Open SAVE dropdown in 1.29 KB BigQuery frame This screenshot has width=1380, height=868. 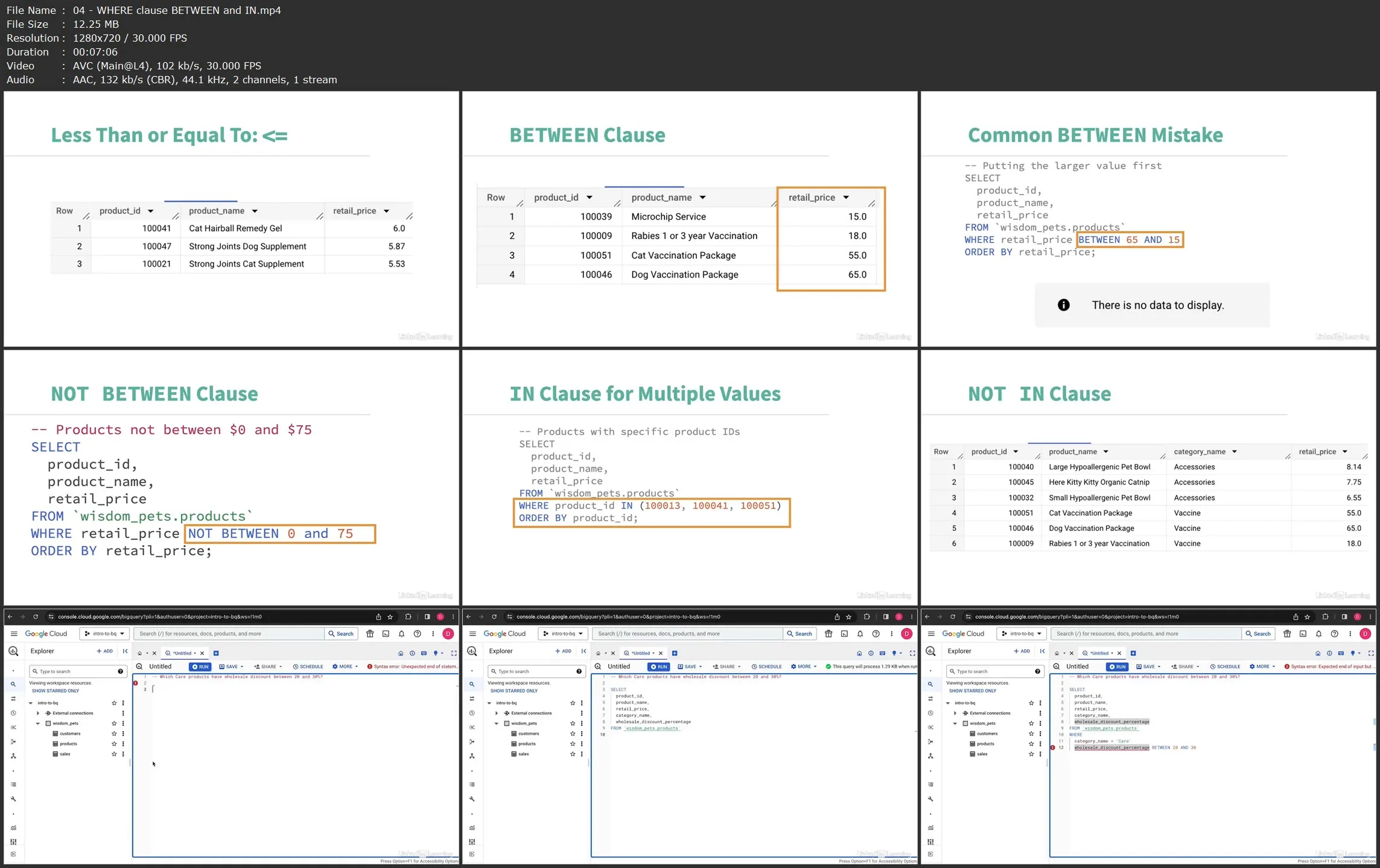(689, 667)
